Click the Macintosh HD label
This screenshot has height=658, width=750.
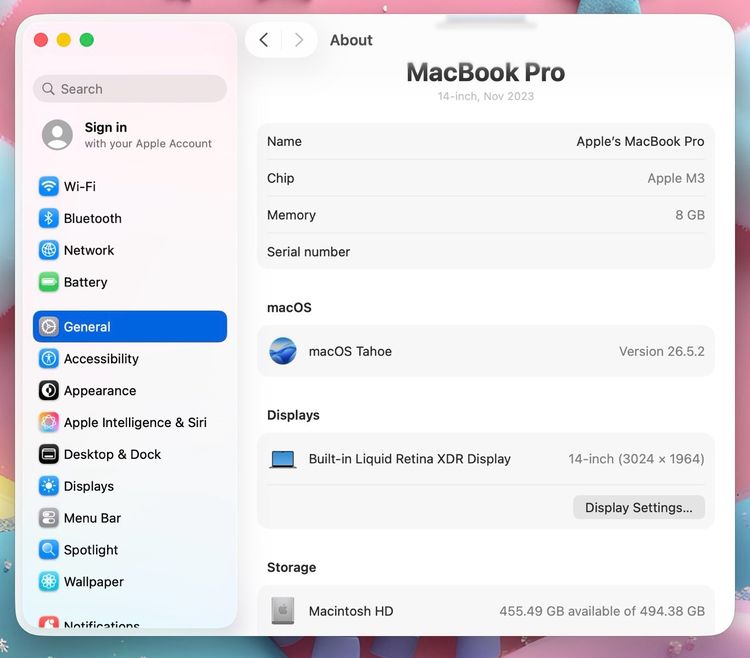(x=351, y=611)
